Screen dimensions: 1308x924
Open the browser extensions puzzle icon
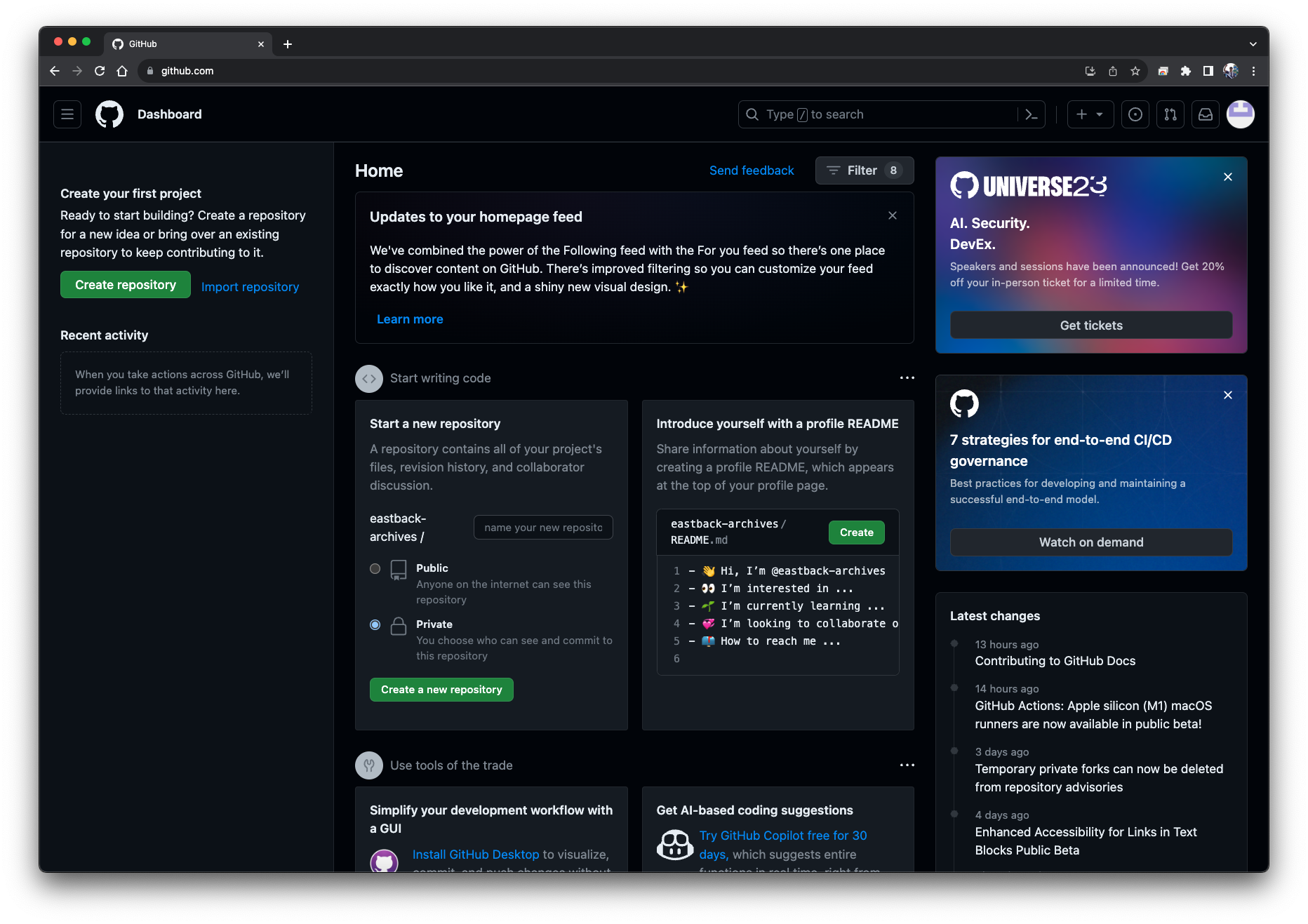point(1186,71)
